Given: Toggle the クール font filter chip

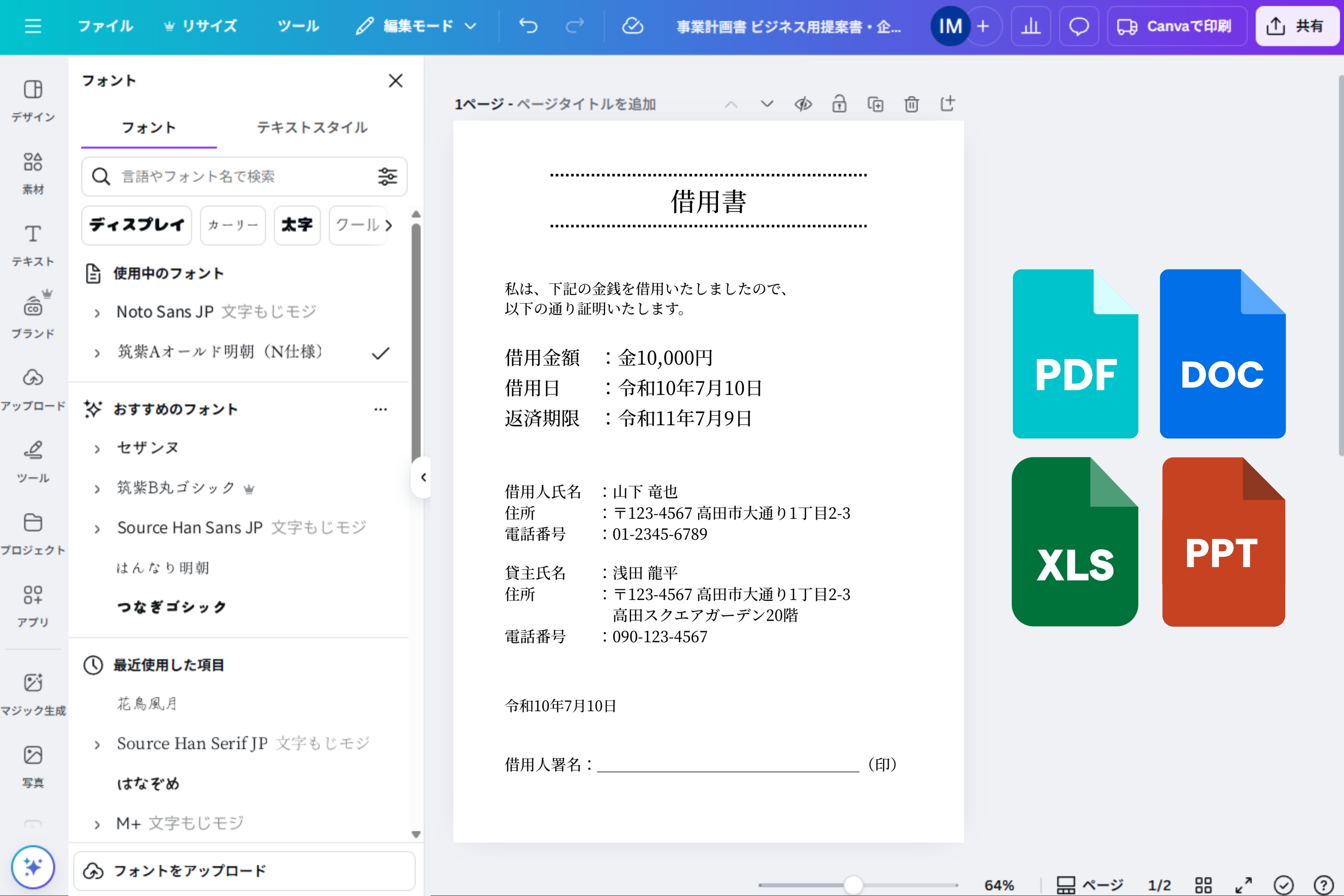Looking at the screenshot, I should click(x=358, y=225).
